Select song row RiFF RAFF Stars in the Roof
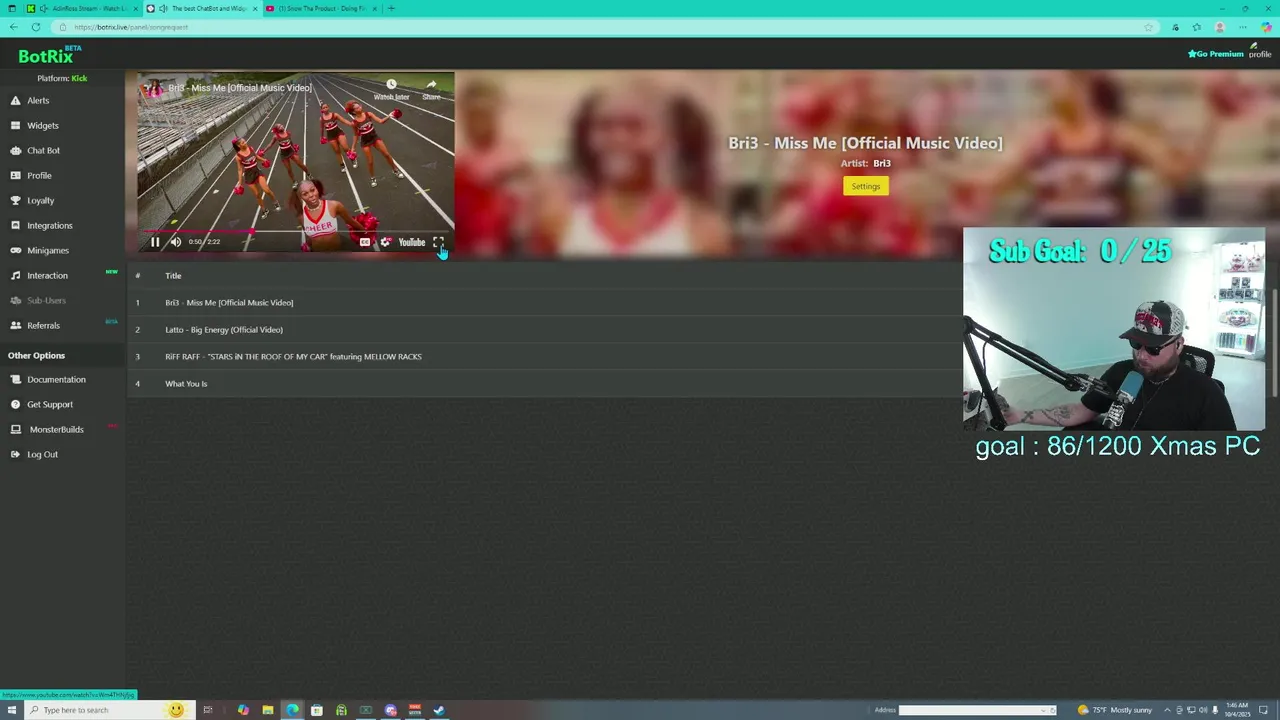1280x720 pixels. (x=544, y=356)
